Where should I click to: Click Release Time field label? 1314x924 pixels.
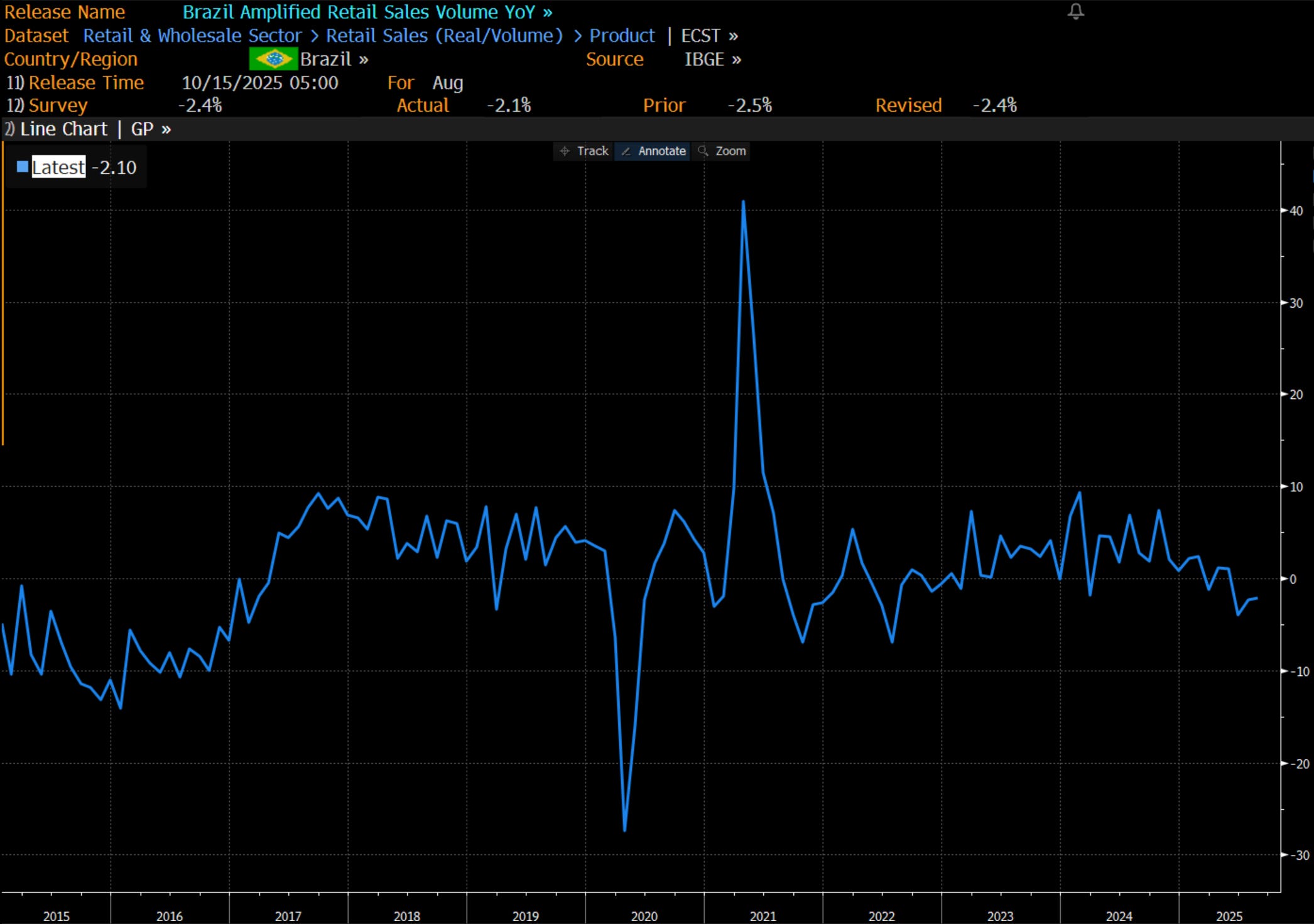[x=86, y=83]
